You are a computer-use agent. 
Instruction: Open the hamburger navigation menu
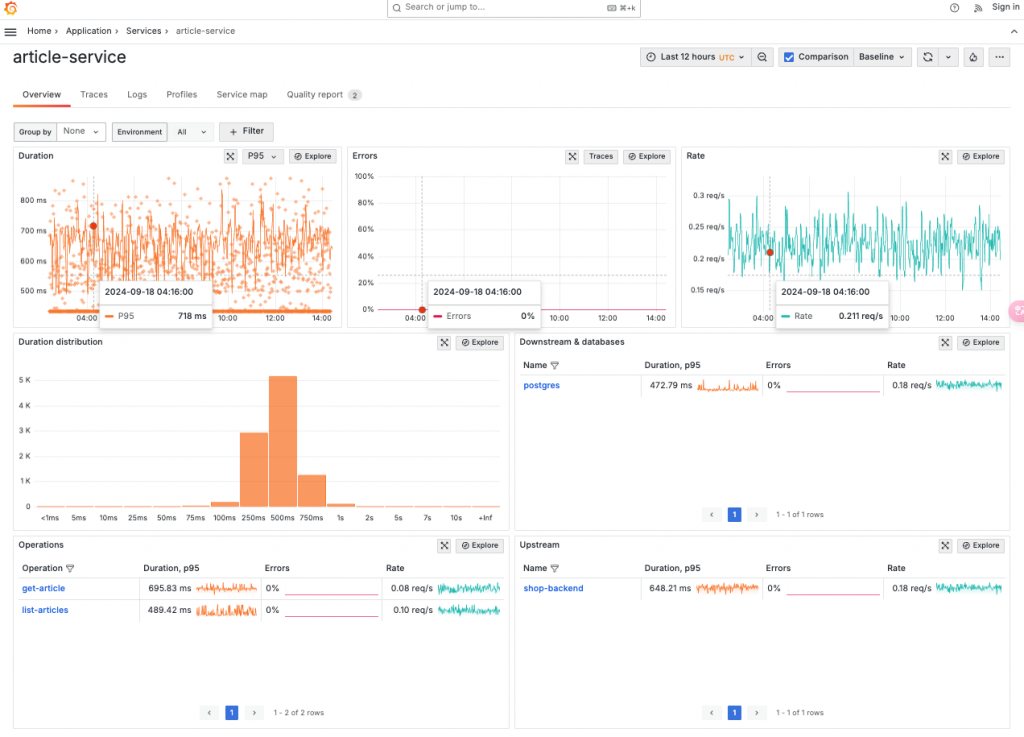click(x=10, y=31)
